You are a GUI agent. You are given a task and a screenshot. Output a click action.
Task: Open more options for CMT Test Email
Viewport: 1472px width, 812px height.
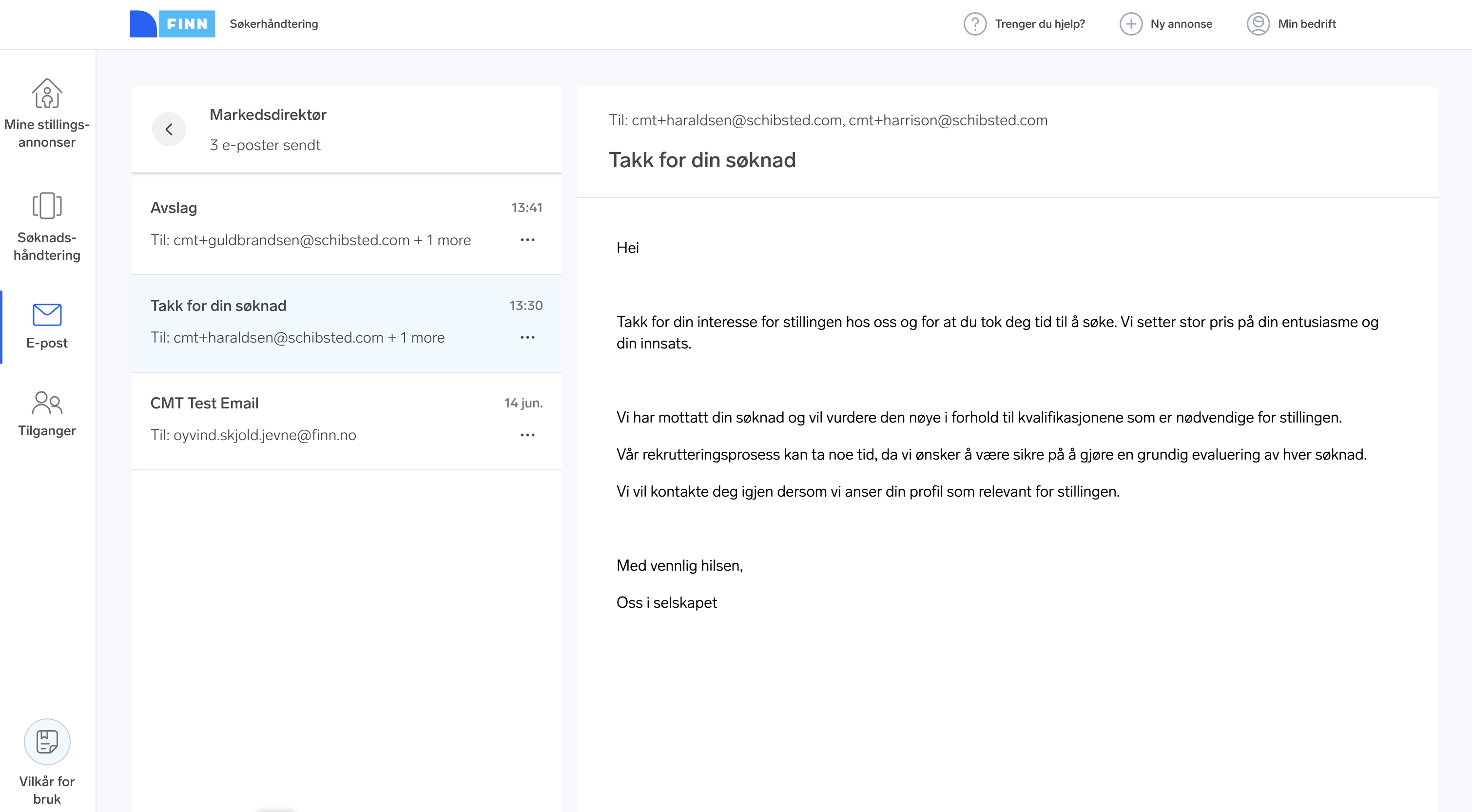click(527, 435)
